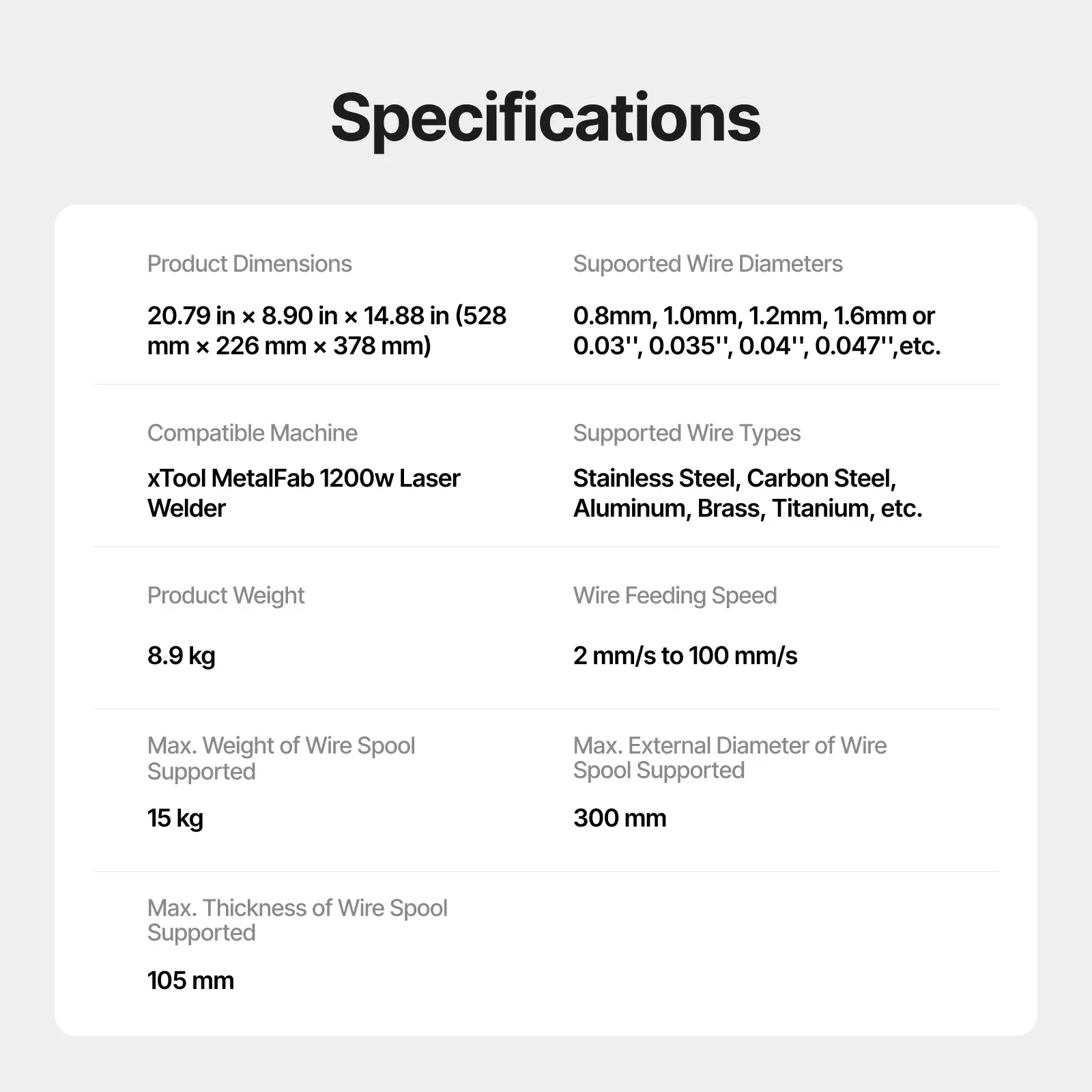This screenshot has height=1092, width=1092.
Task: Select the Supoorted Wire Diameters label
Action: coord(708,264)
